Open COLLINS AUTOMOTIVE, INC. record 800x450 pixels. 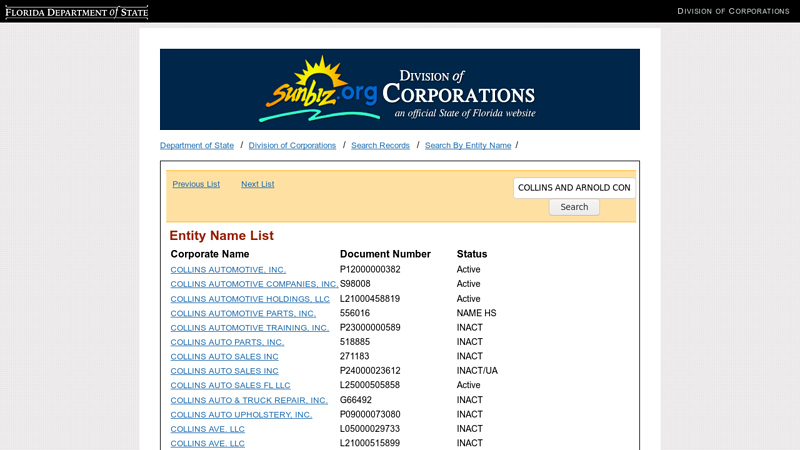(228, 269)
